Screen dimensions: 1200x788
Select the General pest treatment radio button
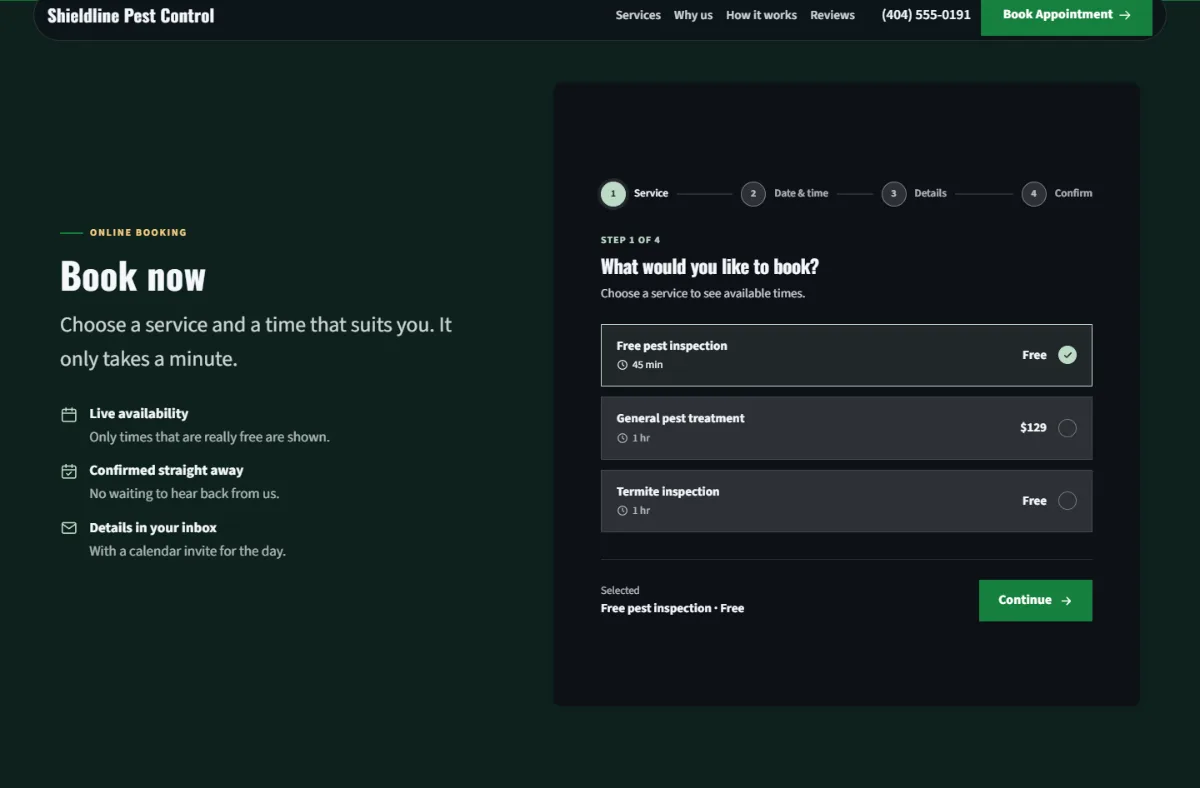pyautogui.click(x=1067, y=428)
